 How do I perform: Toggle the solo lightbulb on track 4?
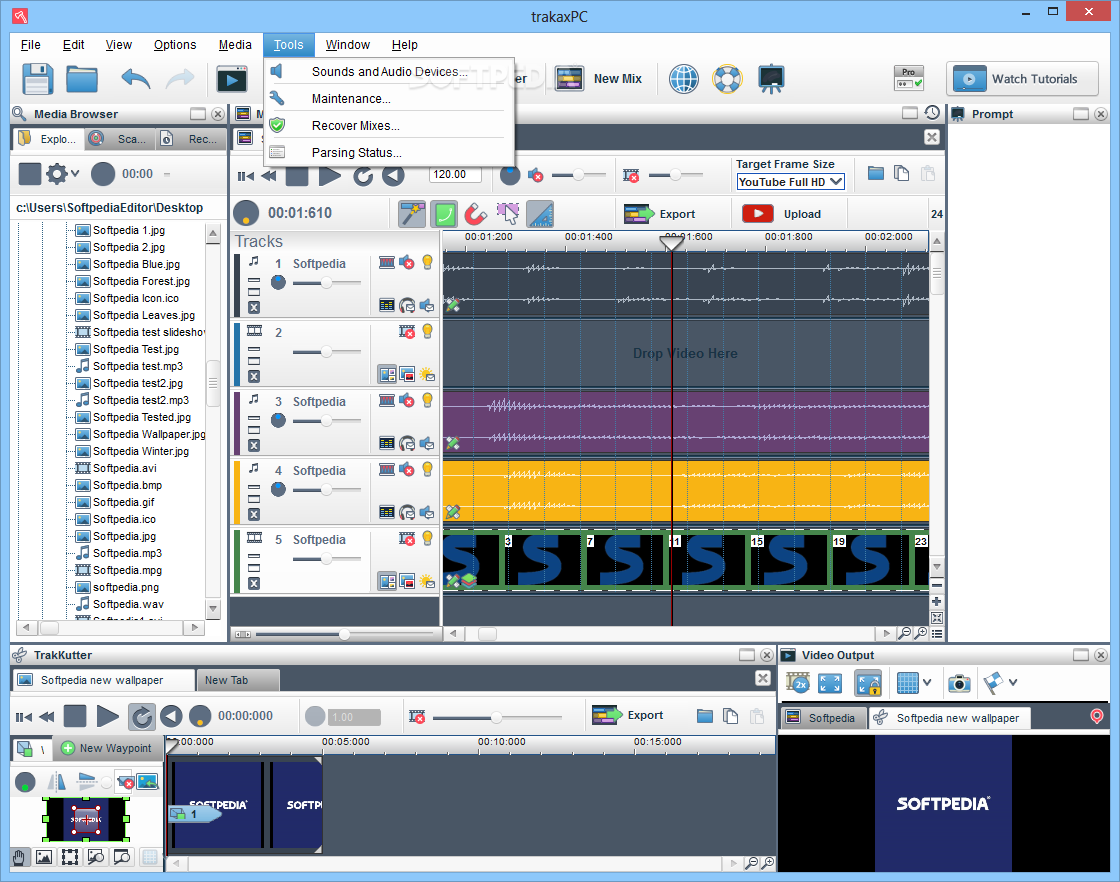point(427,470)
